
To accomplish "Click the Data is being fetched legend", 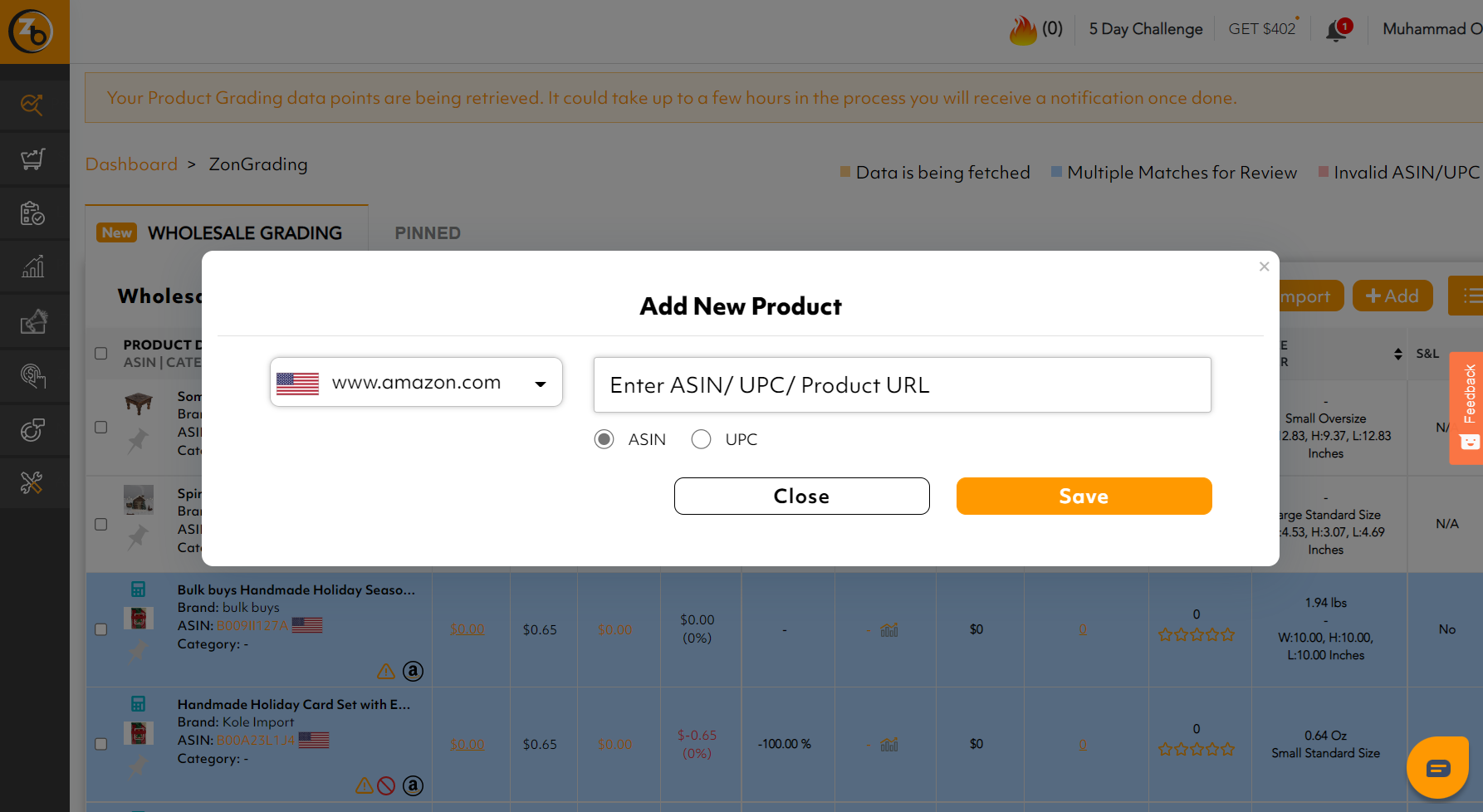I will pyautogui.click(x=935, y=173).
